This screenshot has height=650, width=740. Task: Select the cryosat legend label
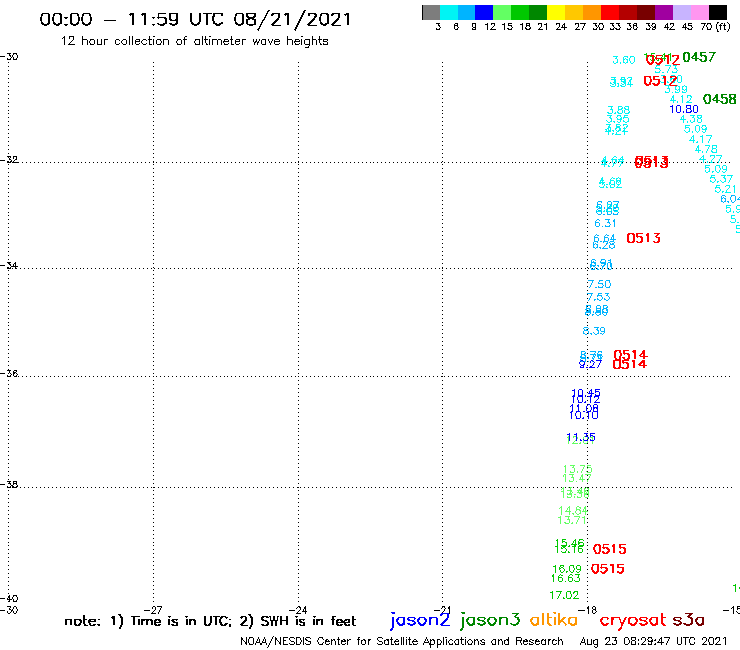coord(633,620)
